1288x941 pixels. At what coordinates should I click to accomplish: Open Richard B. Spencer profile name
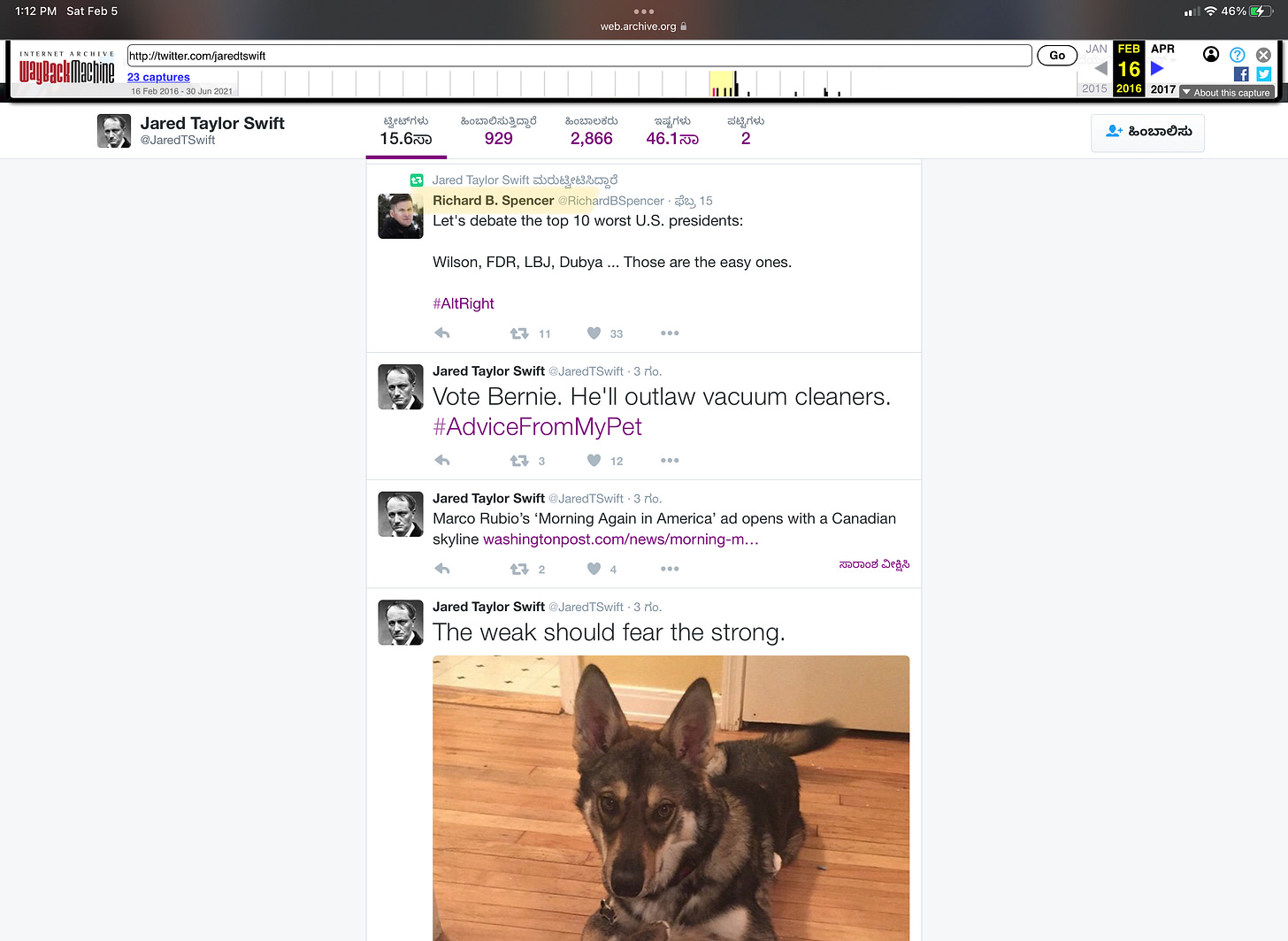(x=493, y=201)
